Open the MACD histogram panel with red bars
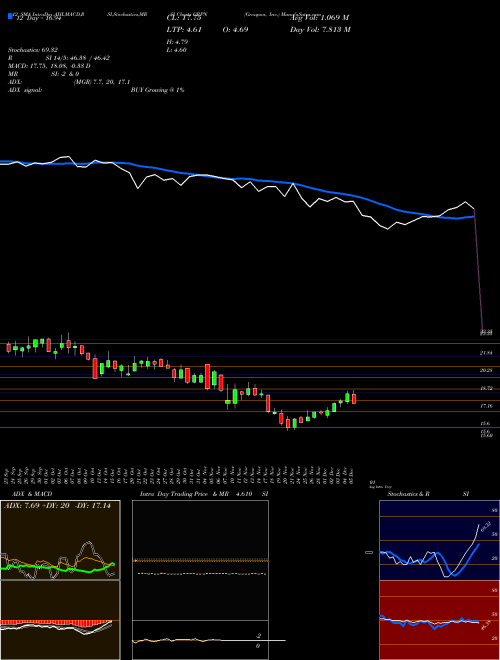 coord(60,620)
